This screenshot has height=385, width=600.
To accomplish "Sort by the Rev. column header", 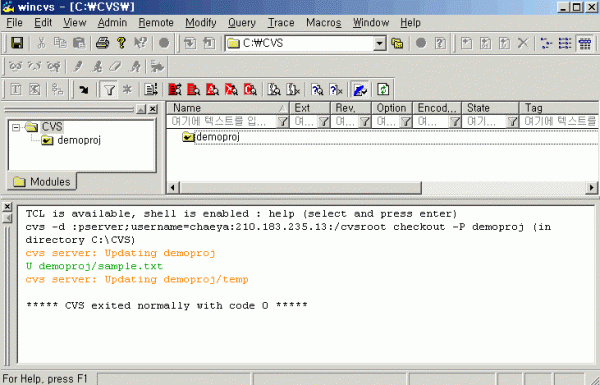I will [x=351, y=108].
